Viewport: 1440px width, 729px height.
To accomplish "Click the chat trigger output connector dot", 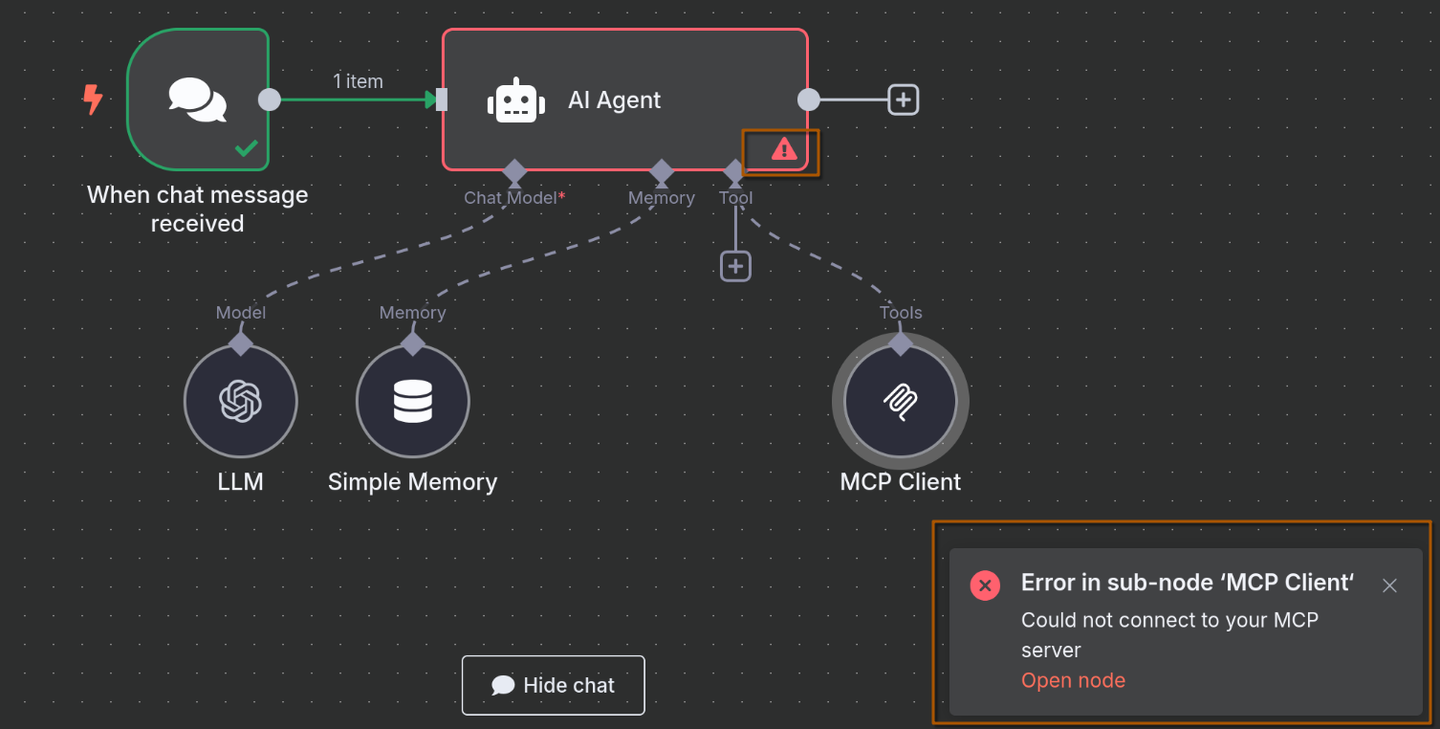I will (269, 100).
